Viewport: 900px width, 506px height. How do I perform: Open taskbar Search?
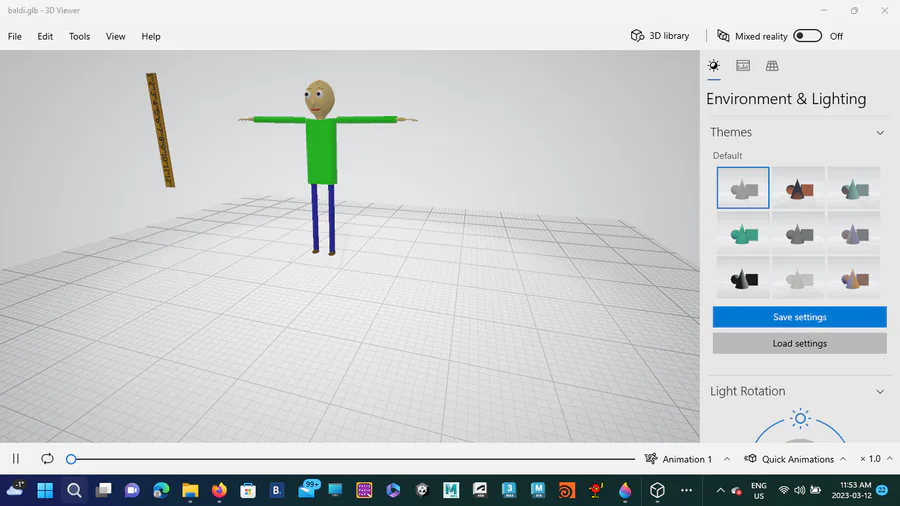tap(74, 490)
